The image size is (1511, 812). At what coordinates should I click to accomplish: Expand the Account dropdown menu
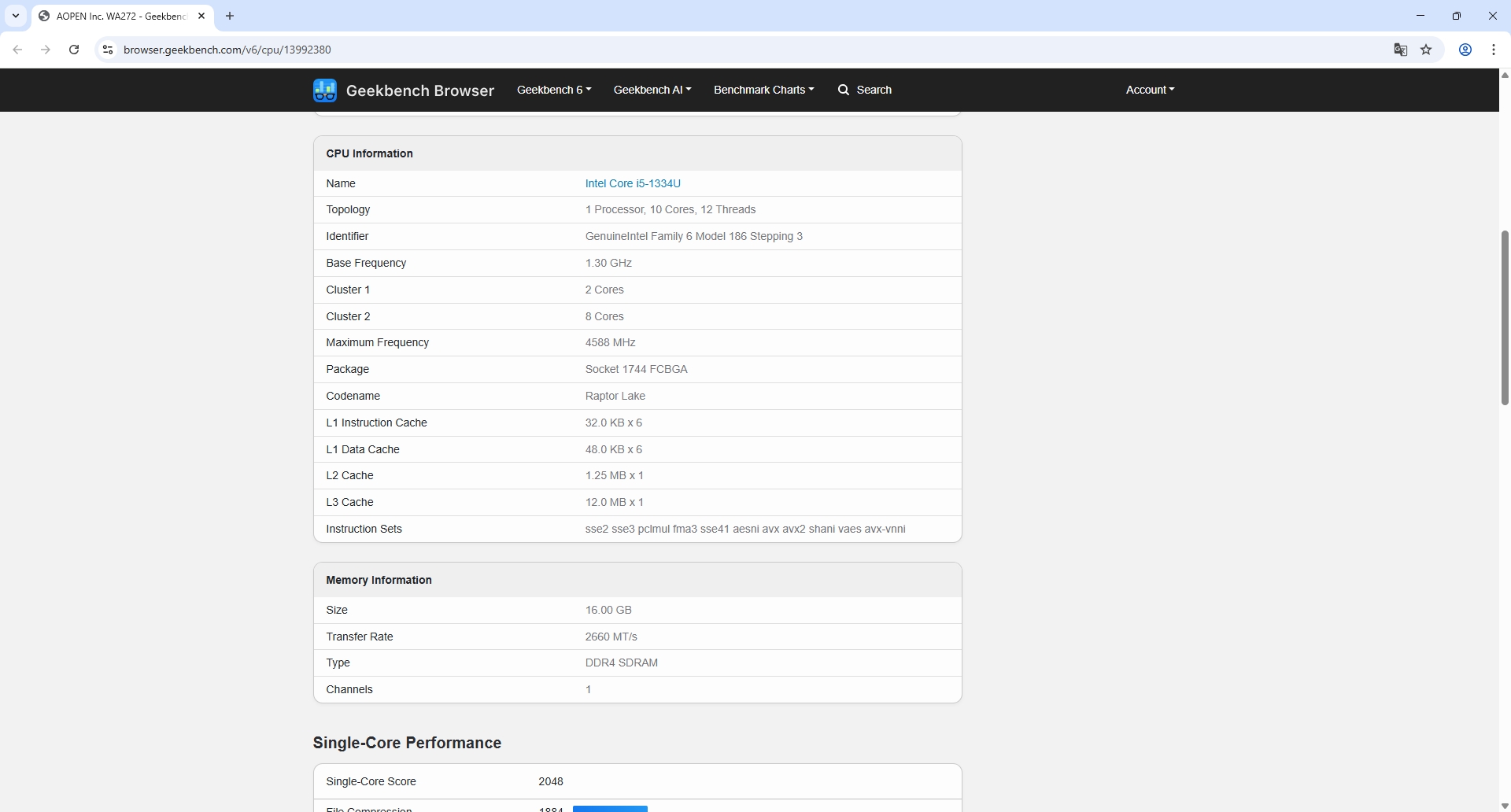point(1151,90)
